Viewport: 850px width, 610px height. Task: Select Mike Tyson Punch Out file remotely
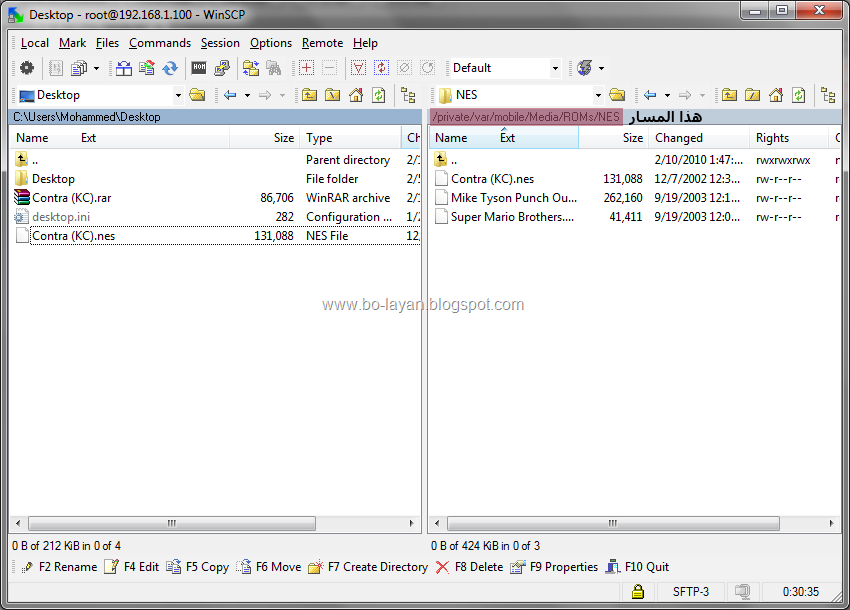pyautogui.click(x=635, y=198)
